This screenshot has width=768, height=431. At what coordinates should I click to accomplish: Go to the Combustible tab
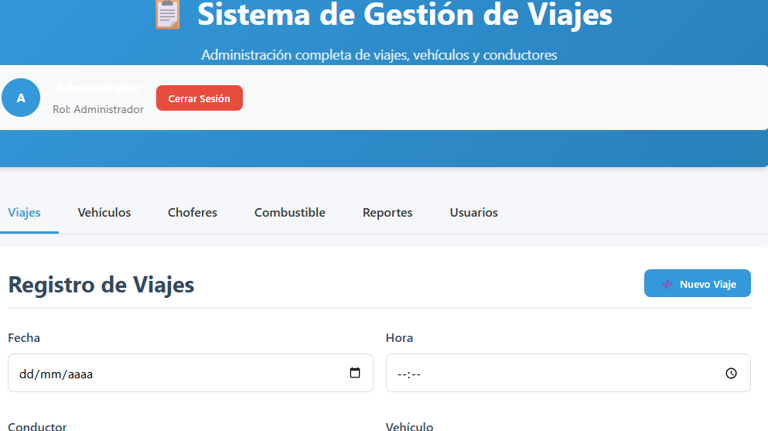coord(289,213)
